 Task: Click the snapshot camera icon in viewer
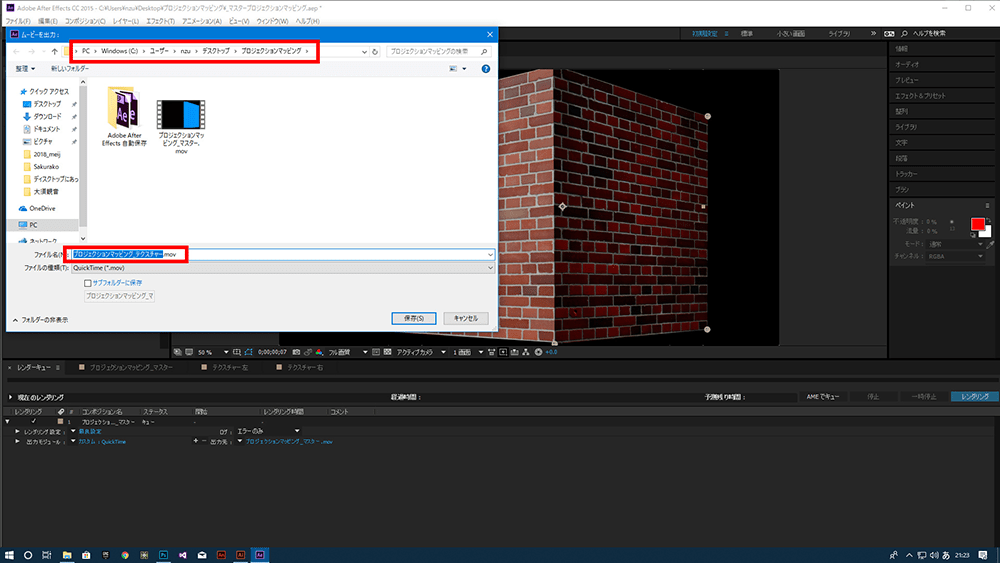tap(296, 352)
